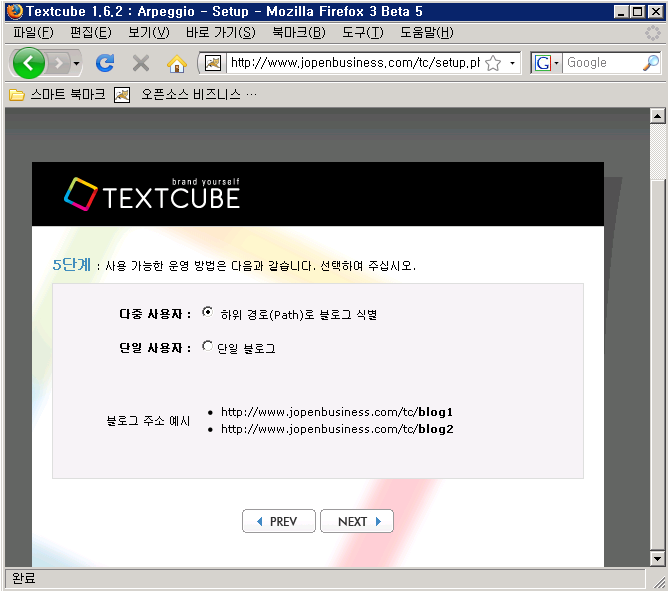Click the 5단계 step heading
This screenshot has height=592, width=669.
(72, 265)
